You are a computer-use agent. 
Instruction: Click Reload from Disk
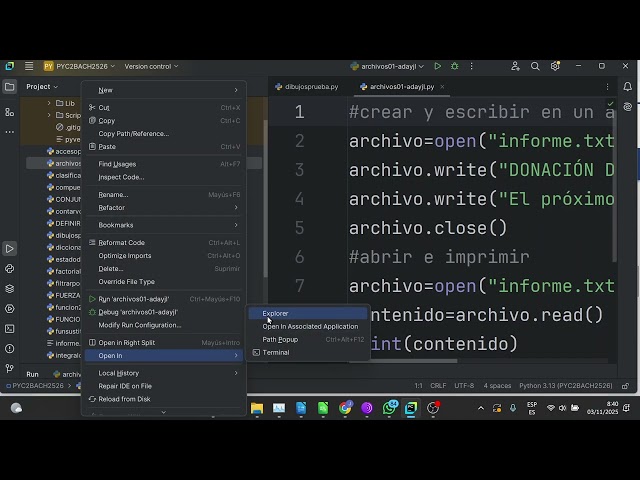coord(164,399)
